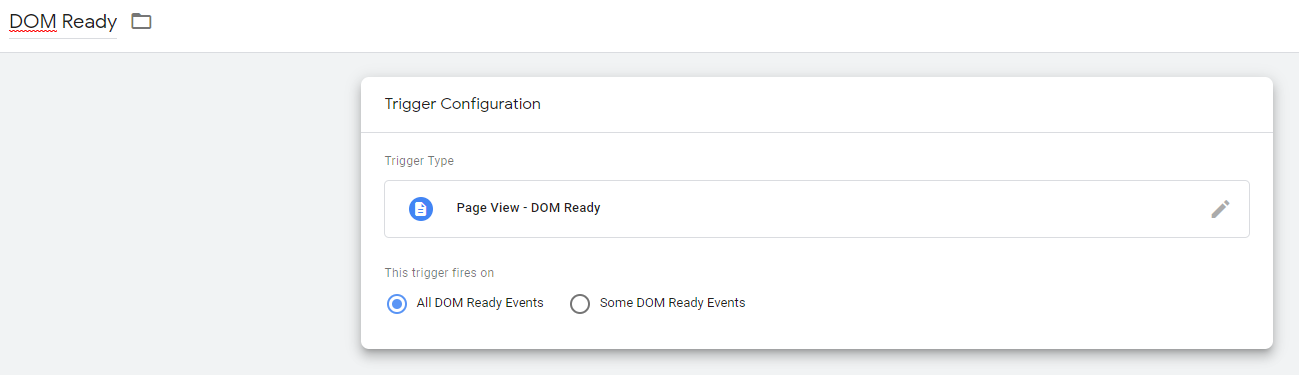This screenshot has width=1299, height=375.
Task: Click the gray background left of the card
Action: (x=180, y=210)
